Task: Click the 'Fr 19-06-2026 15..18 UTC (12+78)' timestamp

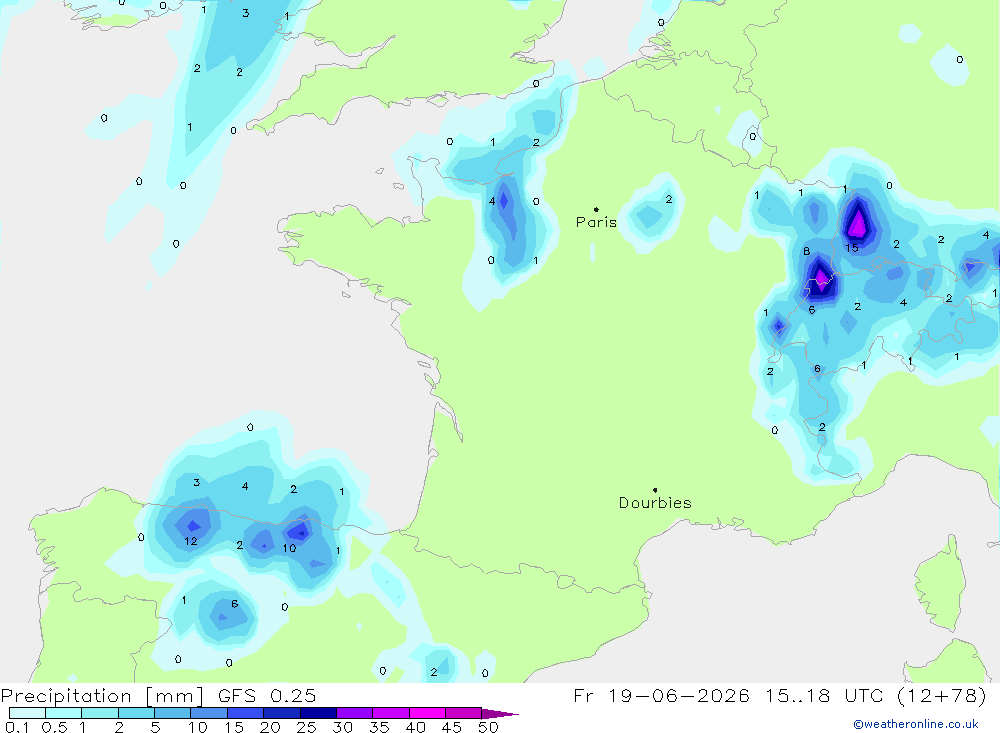Action: [x=780, y=695]
